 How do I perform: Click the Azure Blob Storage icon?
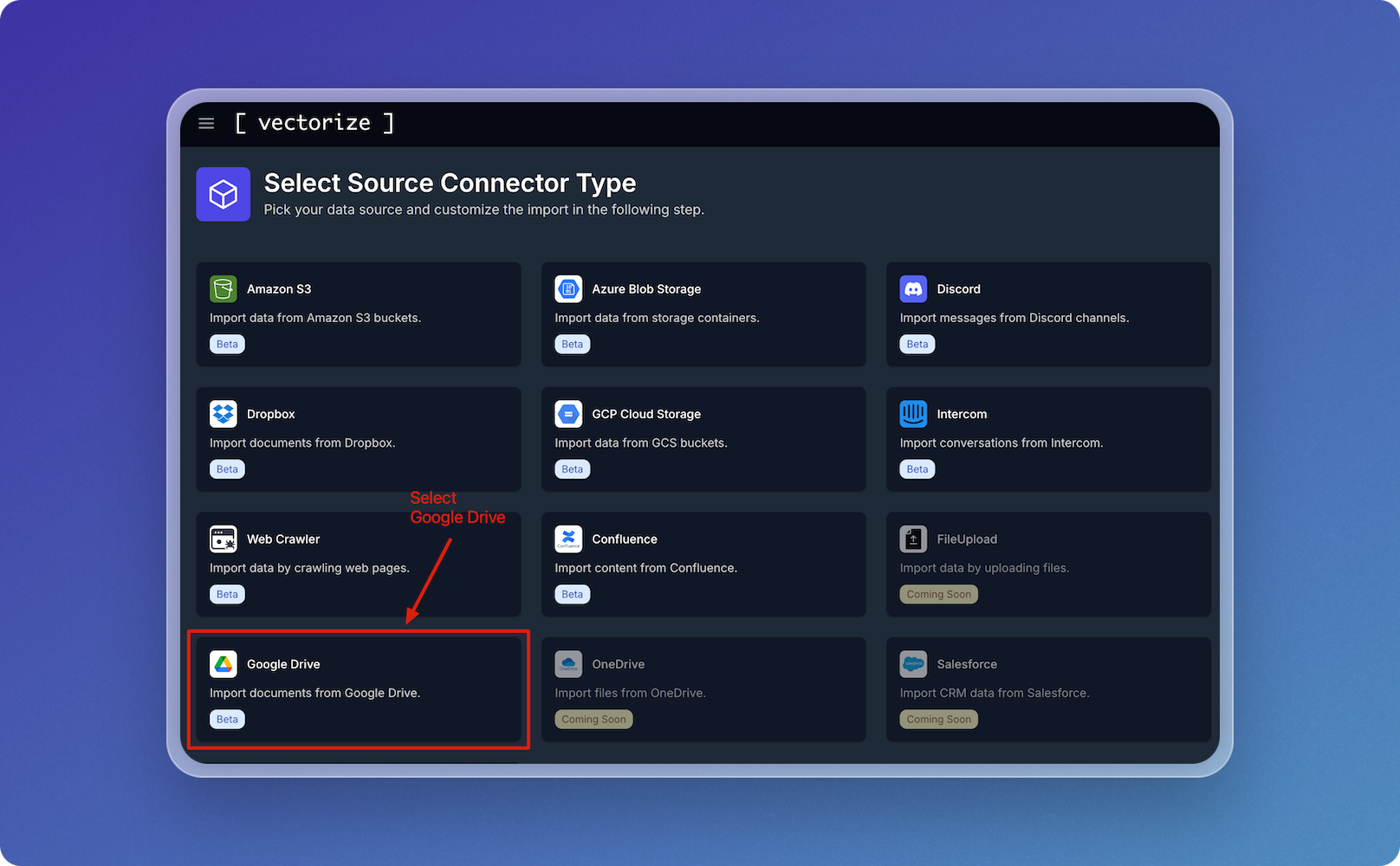pyautogui.click(x=568, y=289)
